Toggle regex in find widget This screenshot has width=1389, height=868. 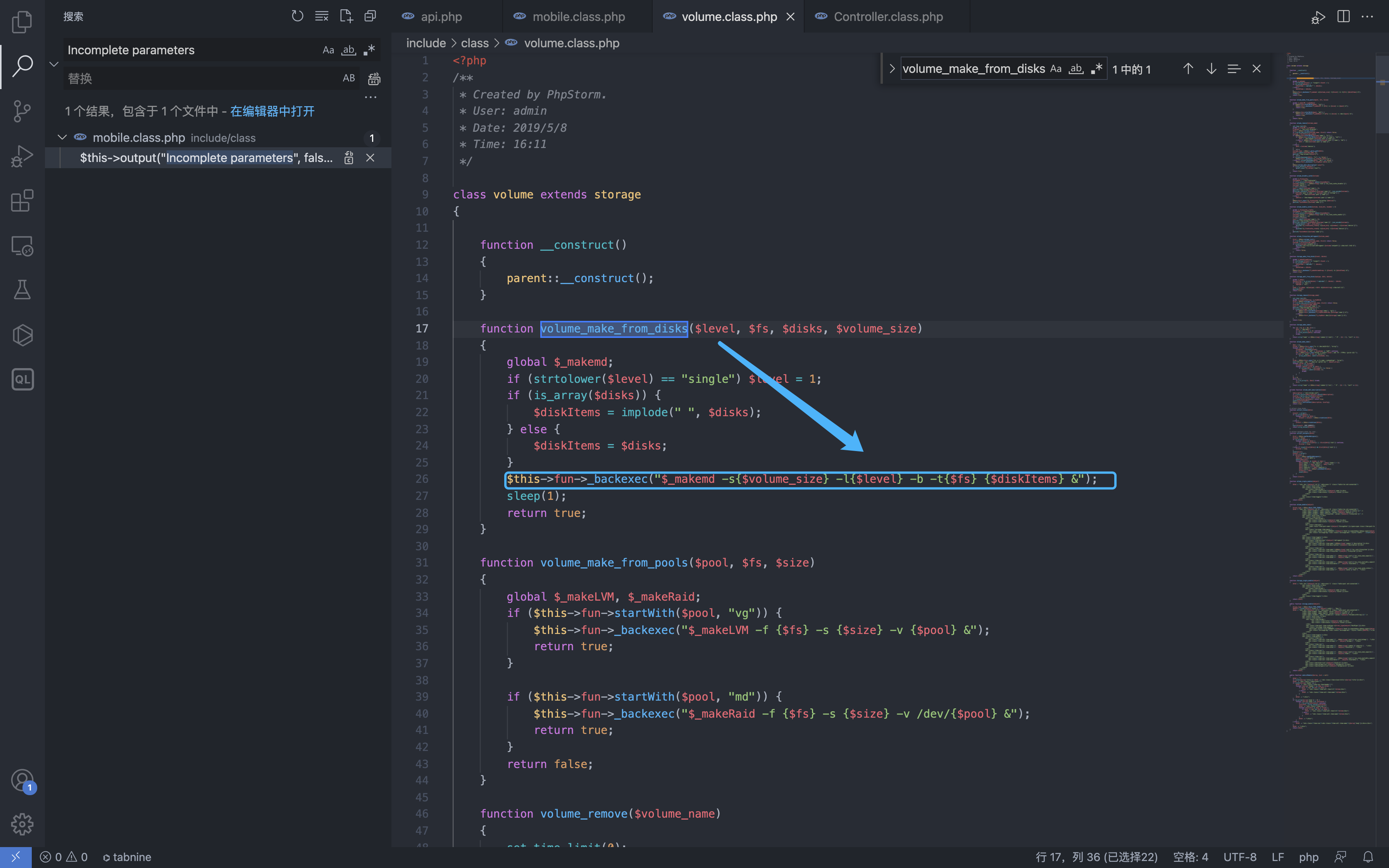coord(1096,69)
